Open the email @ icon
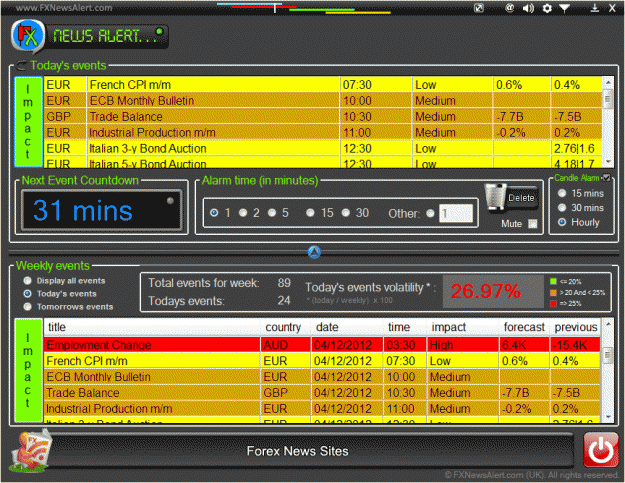The height and width of the screenshot is (483, 625). (x=509, y=8)
